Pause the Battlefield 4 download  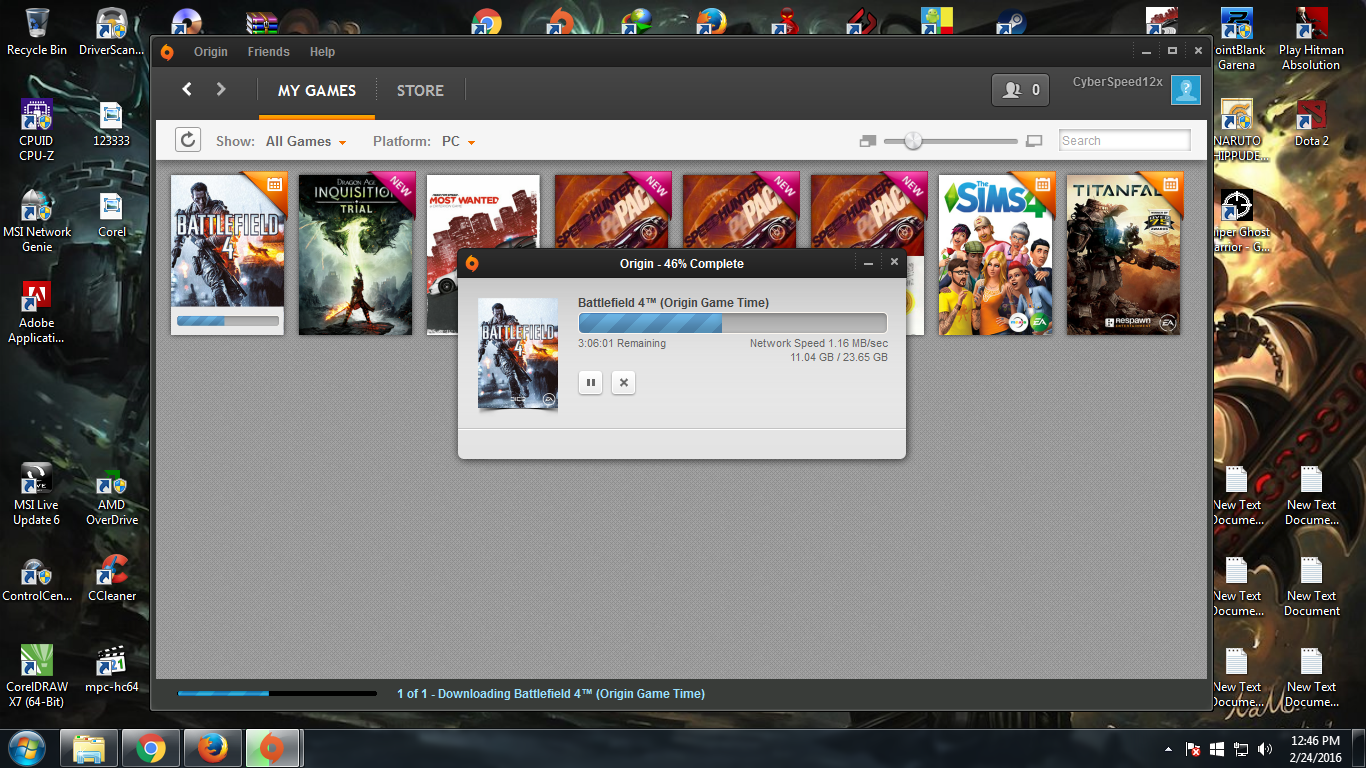[591, 382]
